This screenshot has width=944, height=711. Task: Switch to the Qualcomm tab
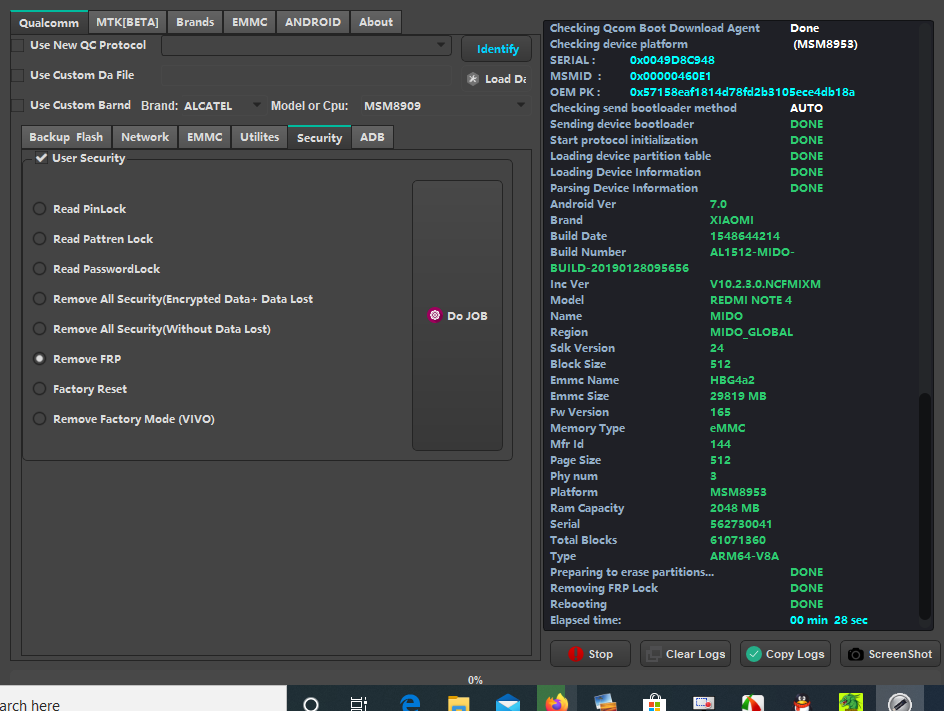[x=49, y=22]
